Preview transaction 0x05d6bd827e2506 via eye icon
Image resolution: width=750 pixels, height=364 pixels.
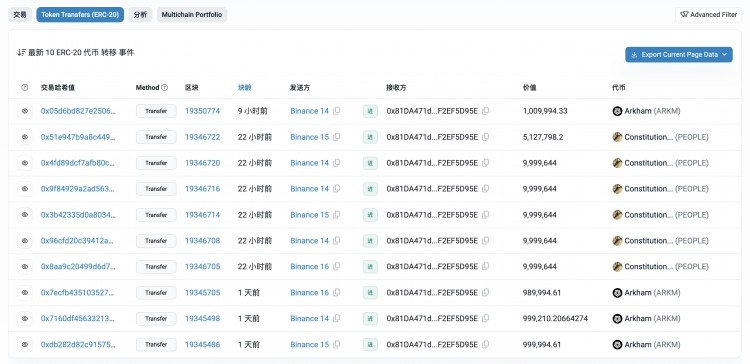(x=25, y=111)
